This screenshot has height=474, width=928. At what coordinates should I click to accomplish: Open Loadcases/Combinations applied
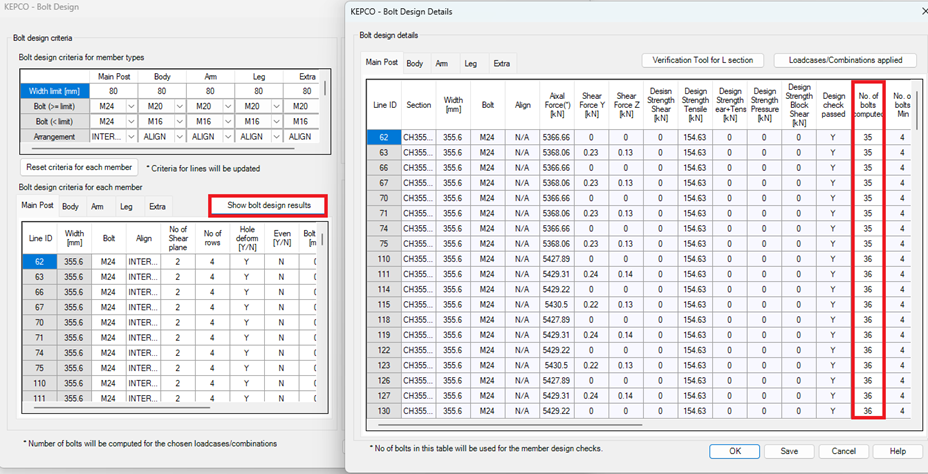(843, 60)
